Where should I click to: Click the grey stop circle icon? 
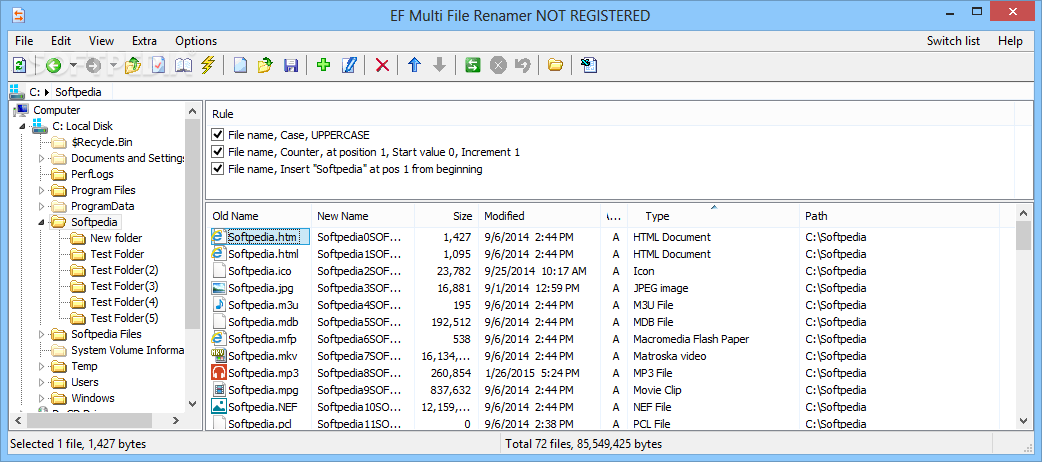[498, 65]
